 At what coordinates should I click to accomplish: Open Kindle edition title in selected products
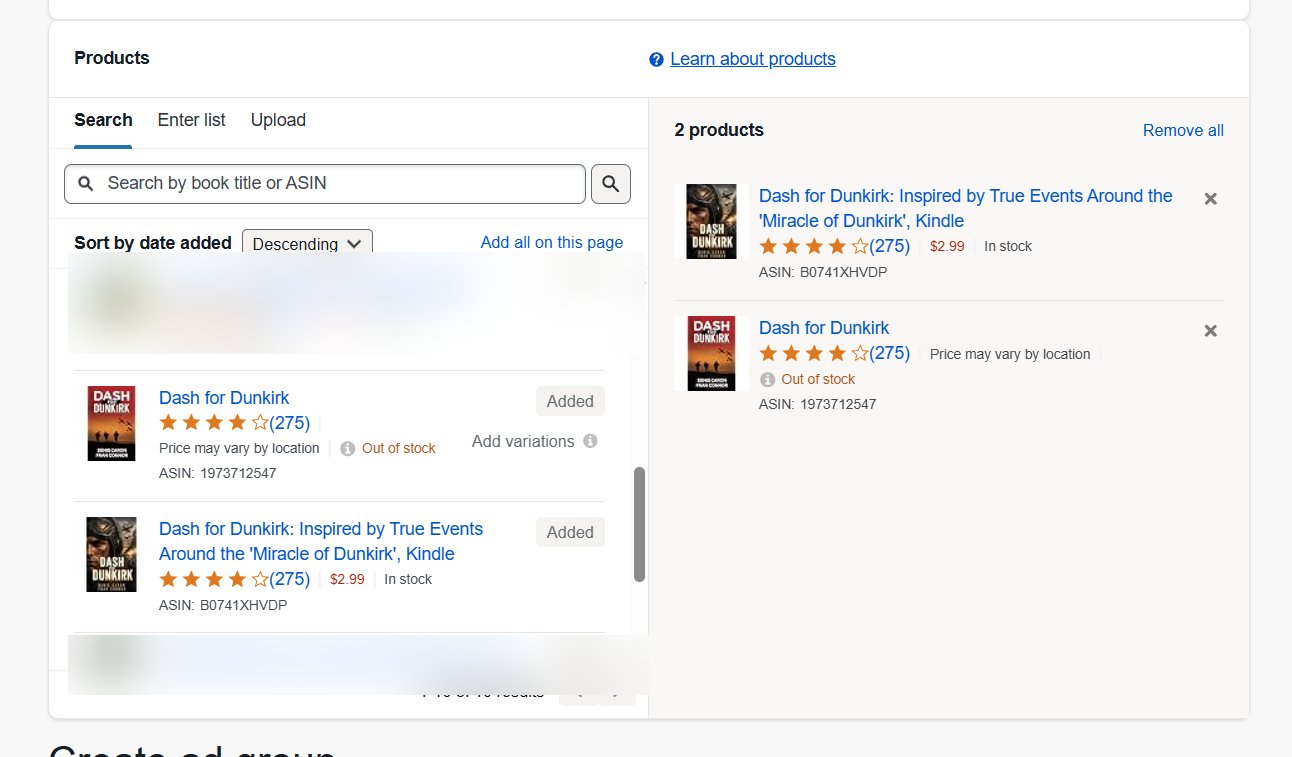pos(966,208)
